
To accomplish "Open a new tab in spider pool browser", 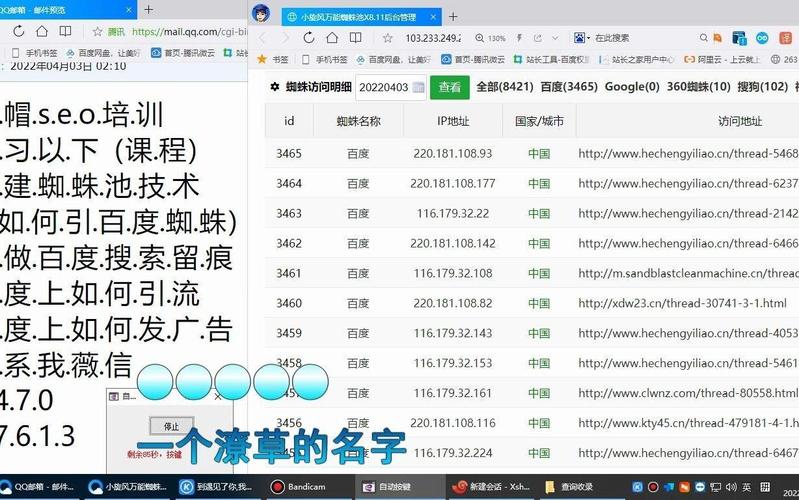I will click(x=453, y=17).
